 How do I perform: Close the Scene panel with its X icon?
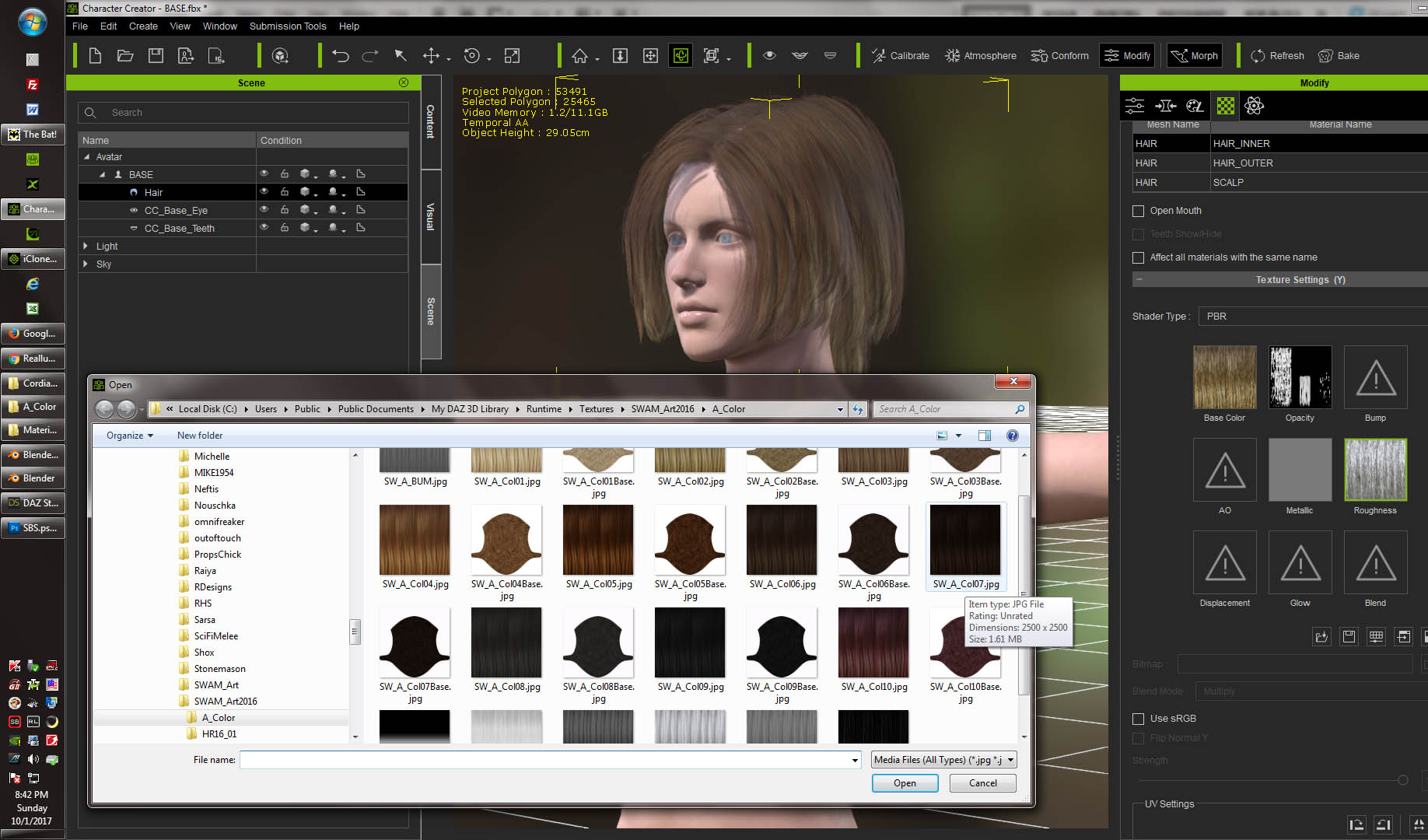pyautogui.click(x=404, y=82)
